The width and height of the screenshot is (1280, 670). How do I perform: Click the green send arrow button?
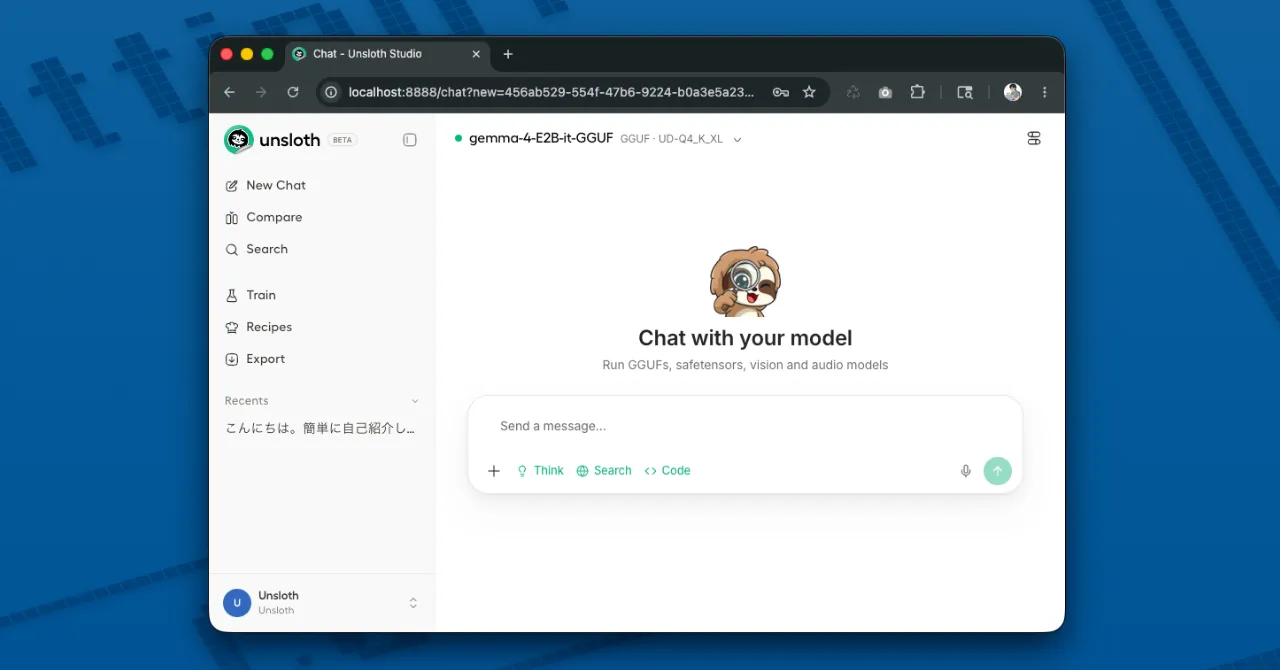click(997, 471)
